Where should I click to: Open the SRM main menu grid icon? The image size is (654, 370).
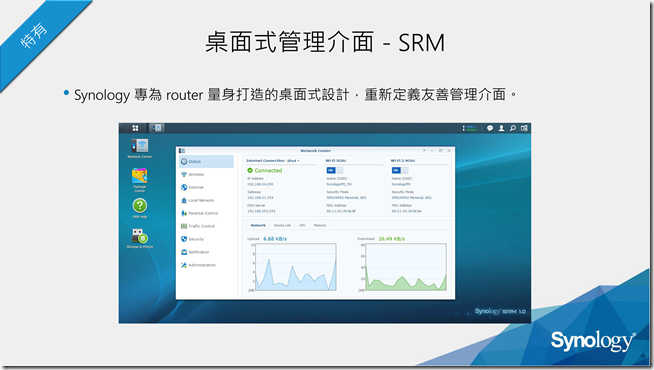[x=135, y=128]
